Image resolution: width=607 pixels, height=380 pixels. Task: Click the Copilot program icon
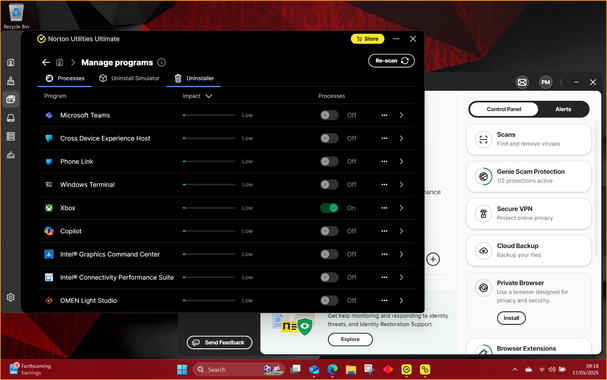[x=49, y=231]
